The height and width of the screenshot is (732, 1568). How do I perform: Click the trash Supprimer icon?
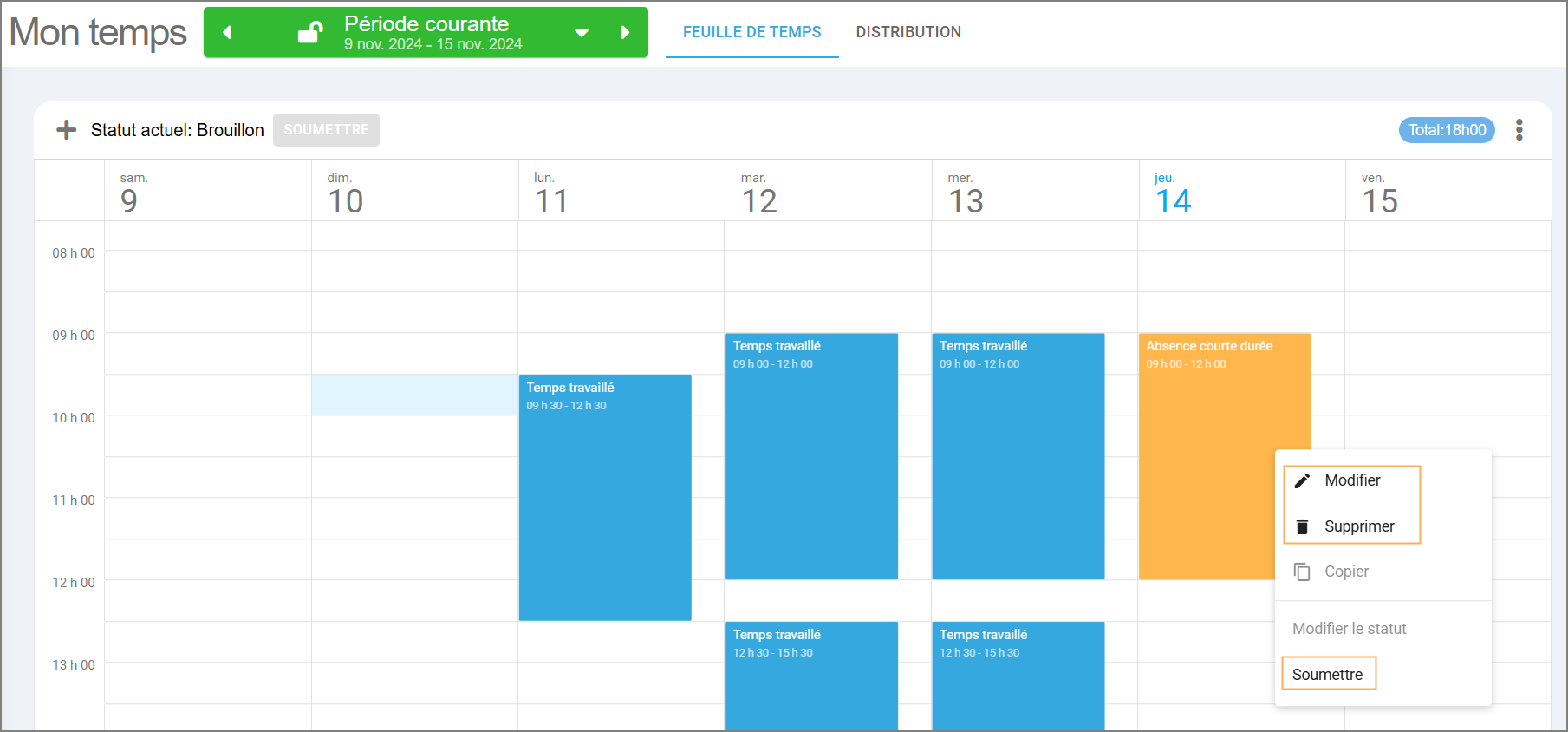click(1302, 526)
